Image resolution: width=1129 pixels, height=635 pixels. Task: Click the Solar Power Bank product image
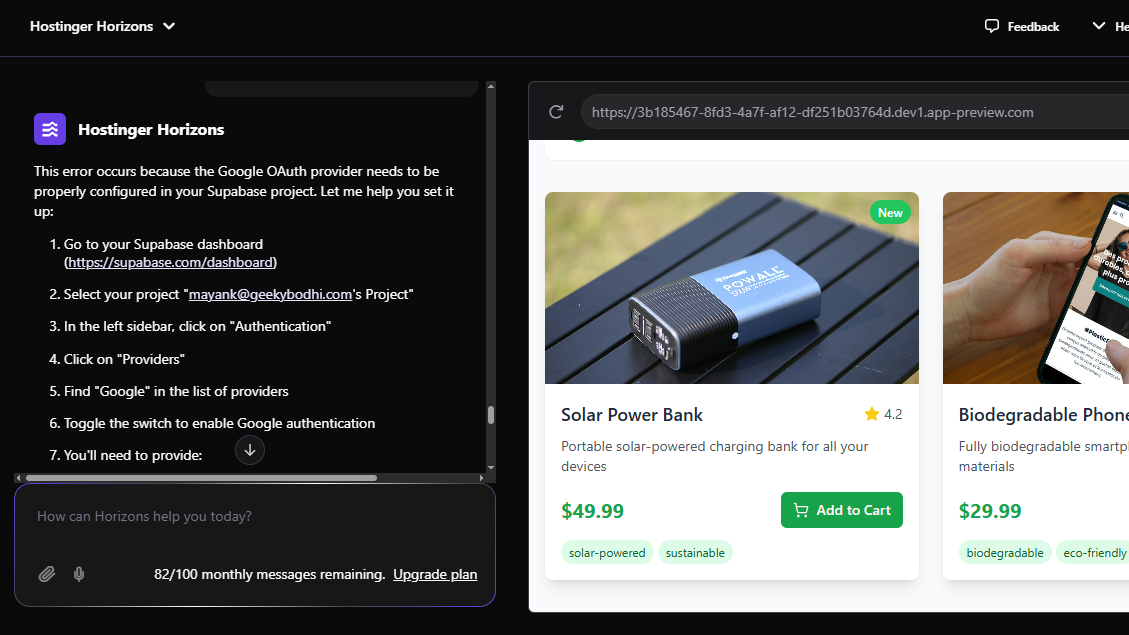point(731,287)
